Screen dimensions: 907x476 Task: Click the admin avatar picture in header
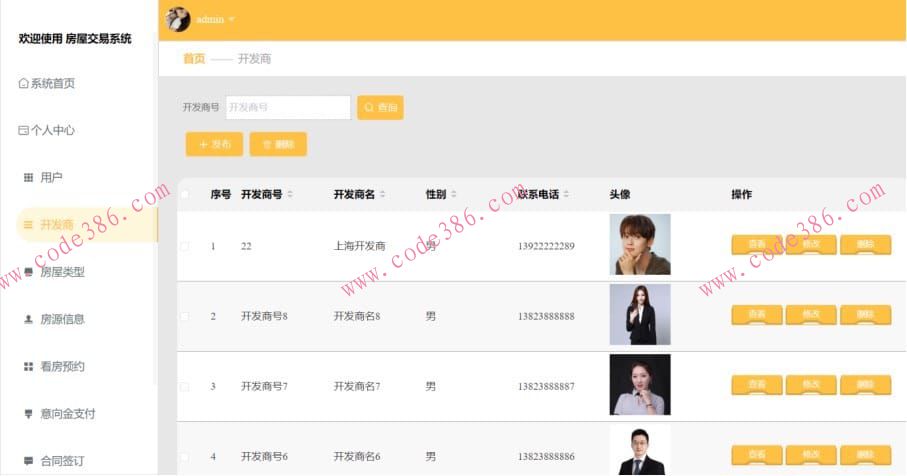(178, 19)
